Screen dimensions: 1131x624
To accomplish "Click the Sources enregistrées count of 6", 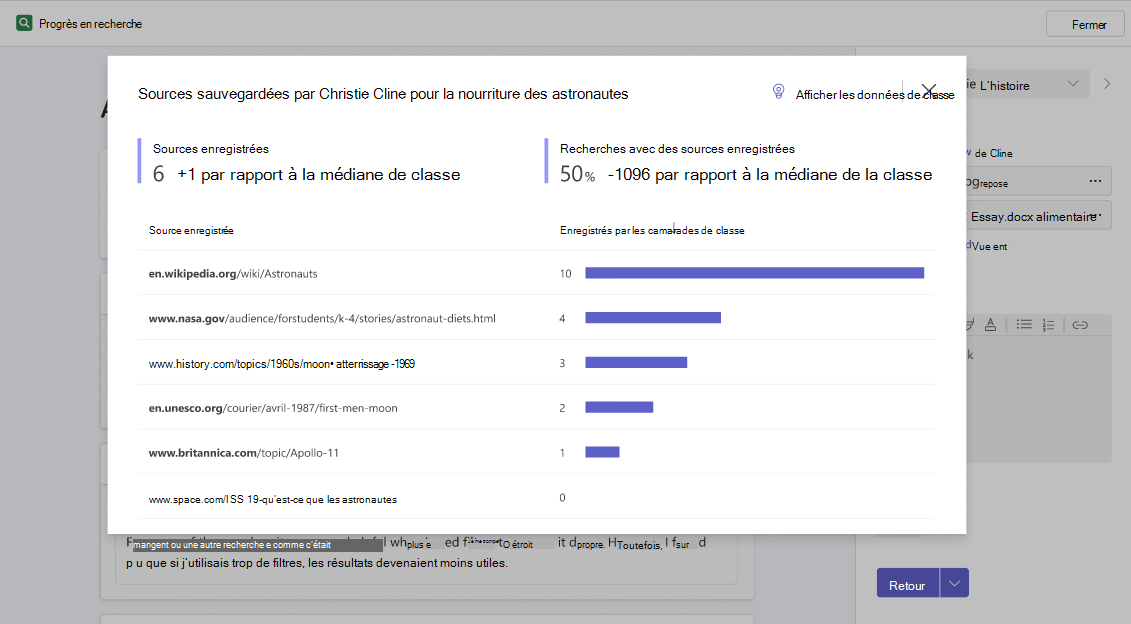I will click(159, 174).
